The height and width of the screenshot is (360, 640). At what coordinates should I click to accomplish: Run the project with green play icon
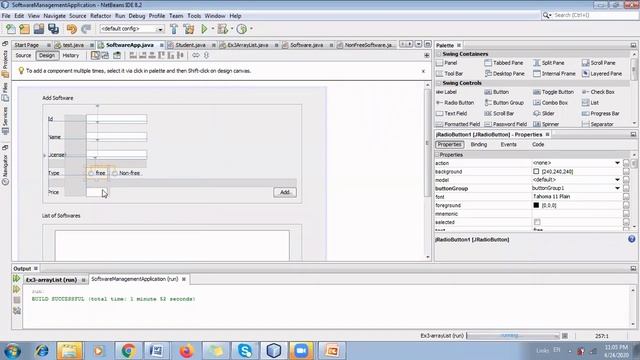click(x=204, y=29)
